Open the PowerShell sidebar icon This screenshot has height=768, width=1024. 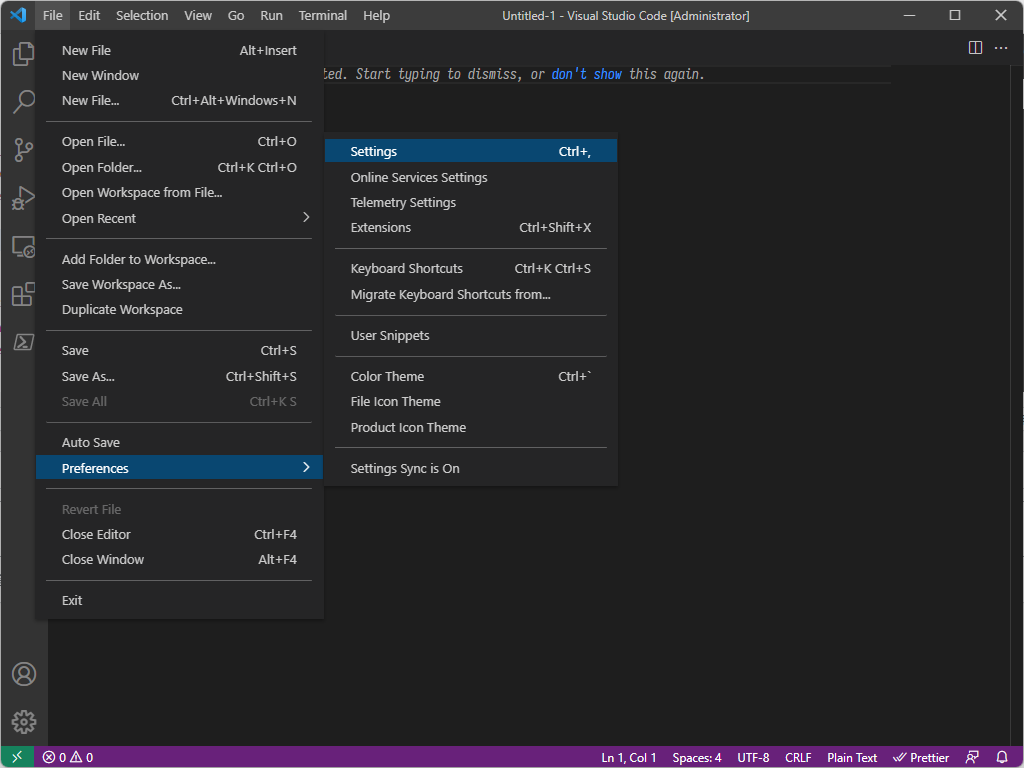24,342
